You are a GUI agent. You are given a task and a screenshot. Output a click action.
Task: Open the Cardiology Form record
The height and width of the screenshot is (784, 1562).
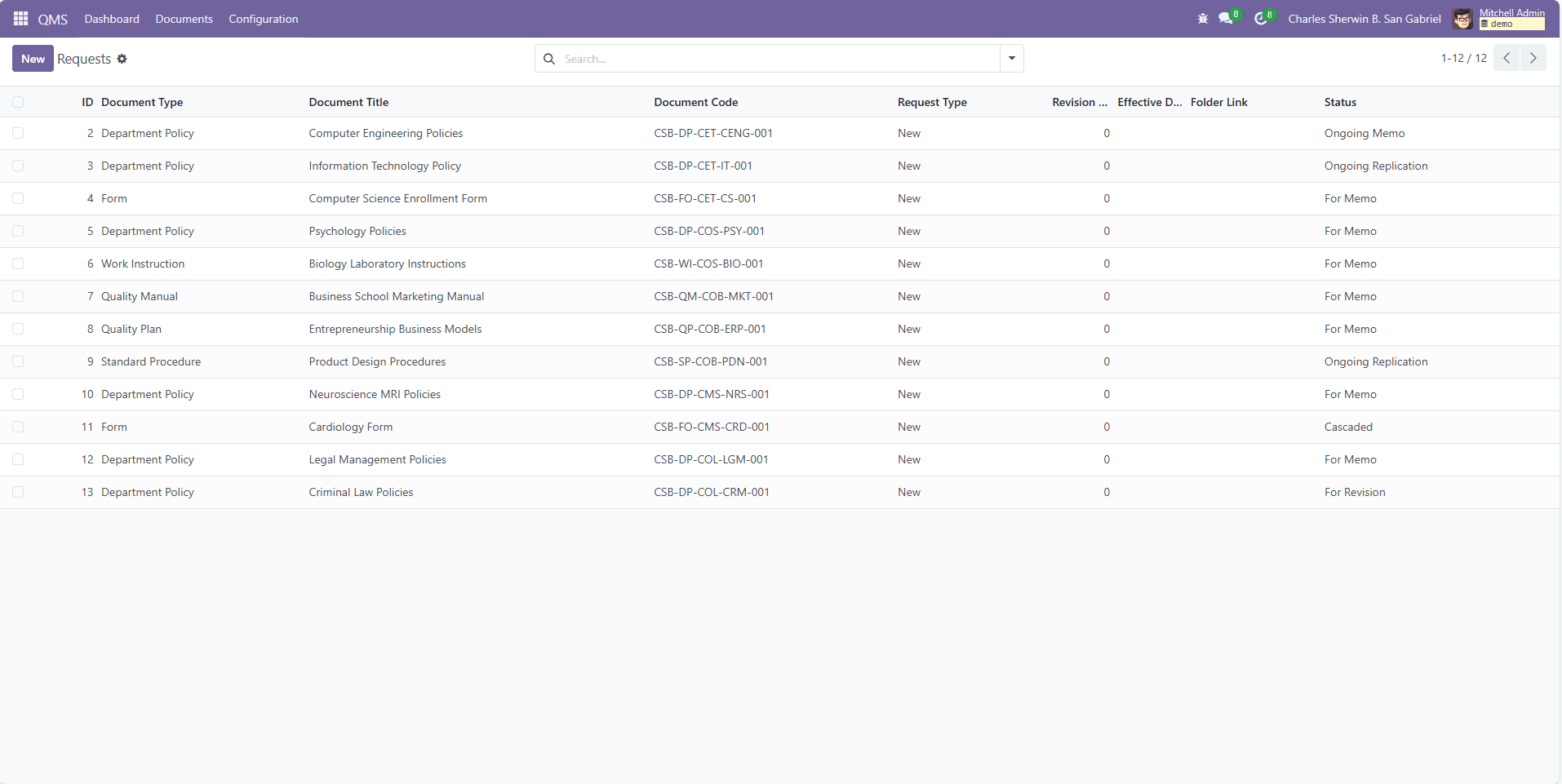coord(350,427)
